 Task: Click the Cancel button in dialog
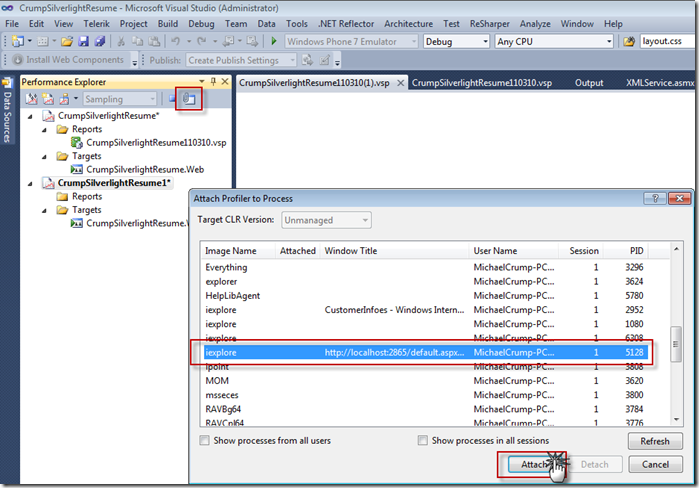[655, 464]
